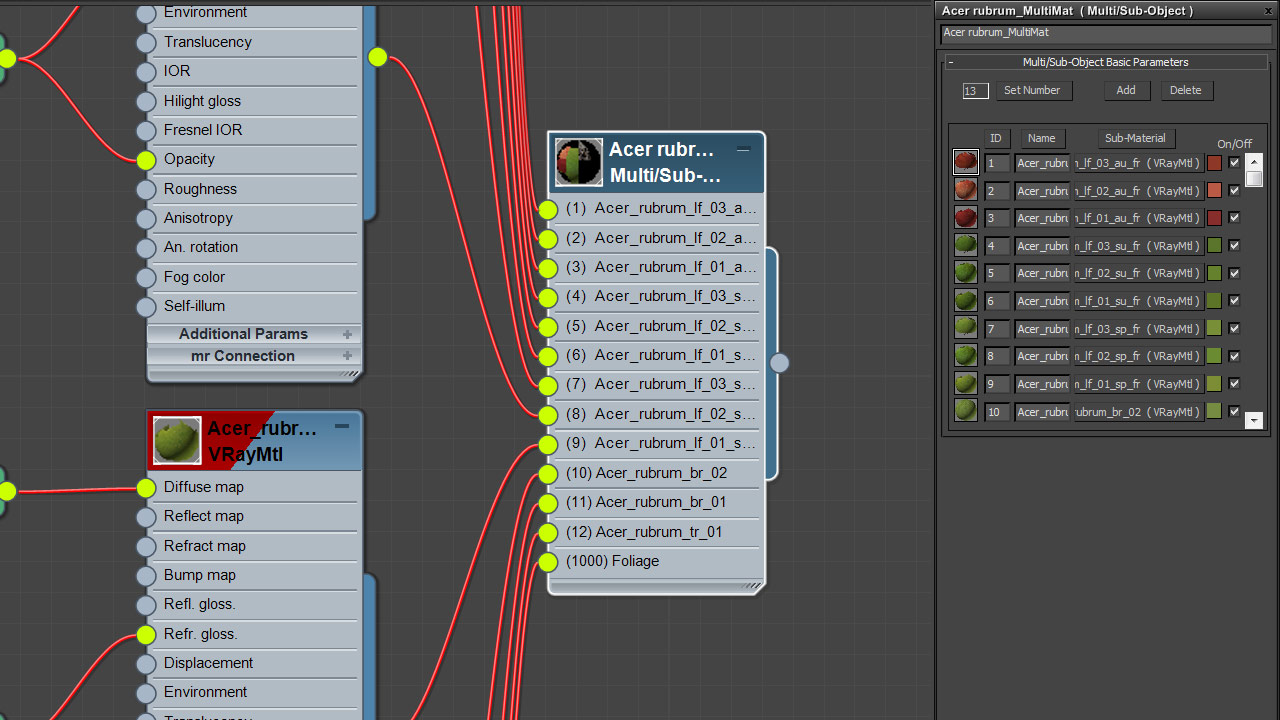Collapse the Multi/Sub-Object node with minus button
Image resolution: width=1280 pixels, height=720 pixels.
(x=743, y=149)
